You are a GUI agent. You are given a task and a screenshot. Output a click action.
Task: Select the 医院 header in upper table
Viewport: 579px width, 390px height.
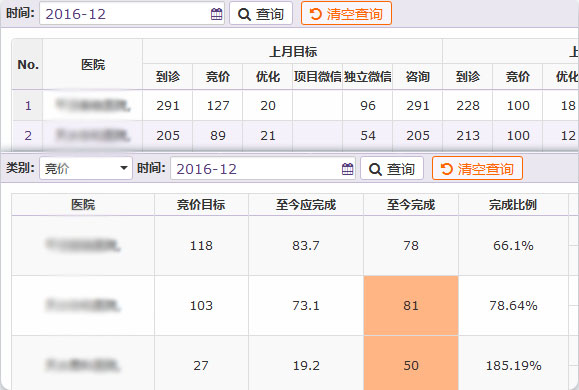click(93, 64)
